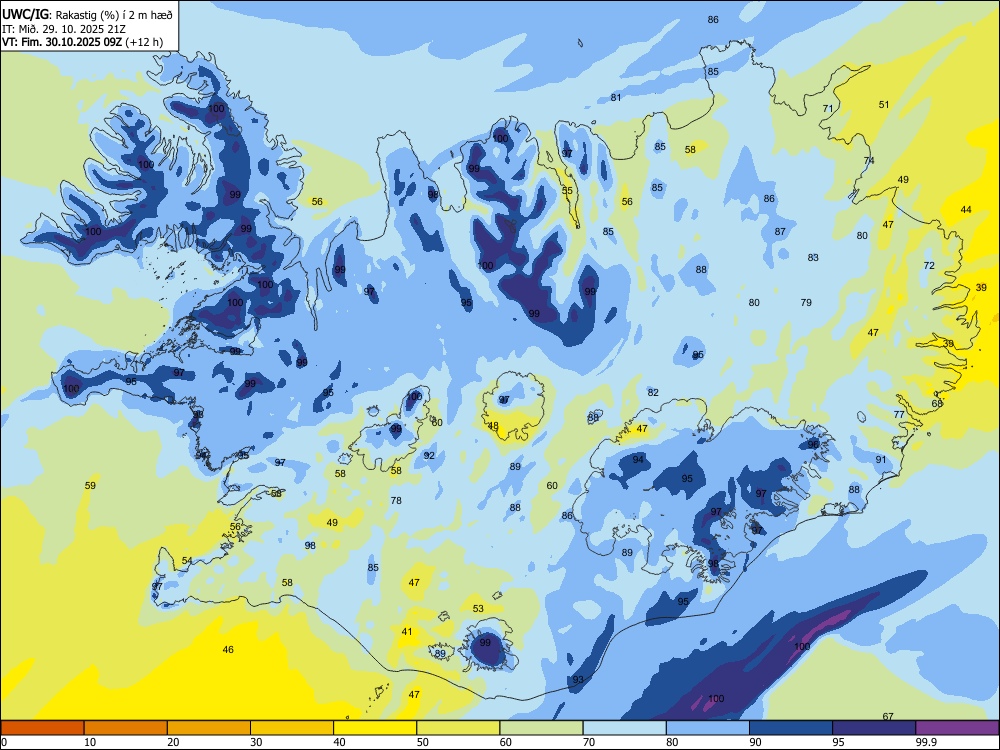Image resolution: width=1000 pixels, height=750 pixels.
Task: Click the '99.9' legend label
Action: 926,742
